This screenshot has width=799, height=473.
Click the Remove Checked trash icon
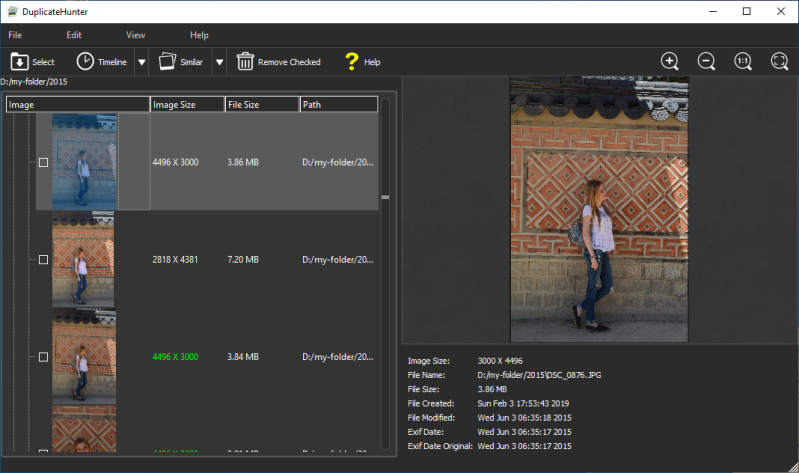[x=245, y=62]
